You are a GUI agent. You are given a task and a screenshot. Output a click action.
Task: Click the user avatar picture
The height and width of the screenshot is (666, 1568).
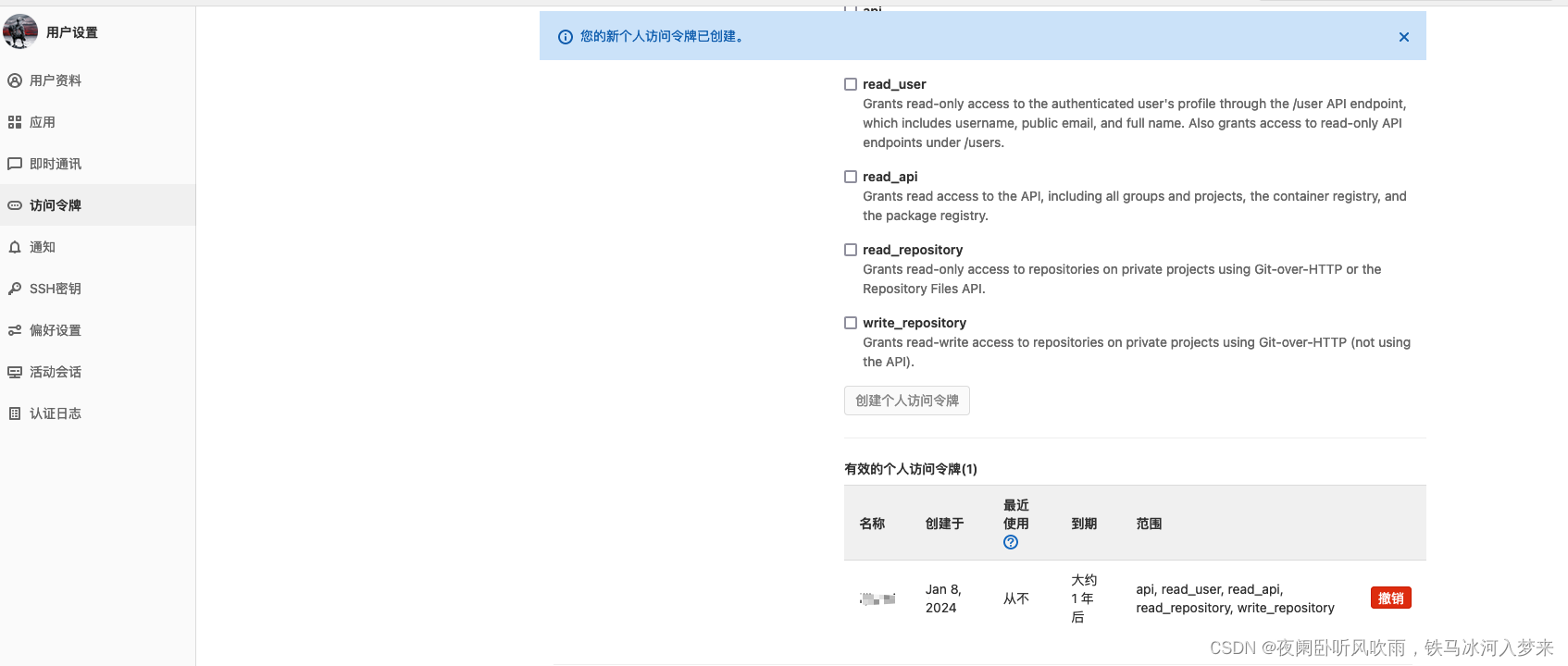20,31
